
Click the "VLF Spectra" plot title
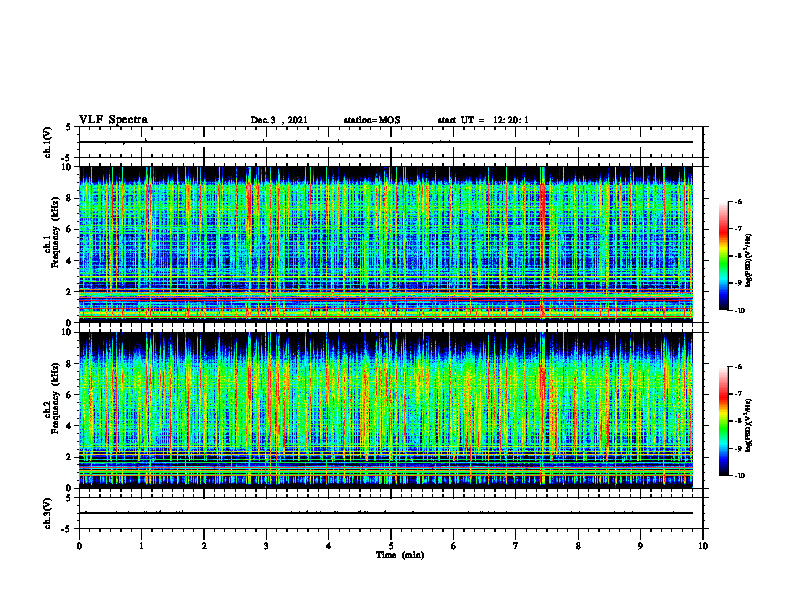[x=113, y=120]
